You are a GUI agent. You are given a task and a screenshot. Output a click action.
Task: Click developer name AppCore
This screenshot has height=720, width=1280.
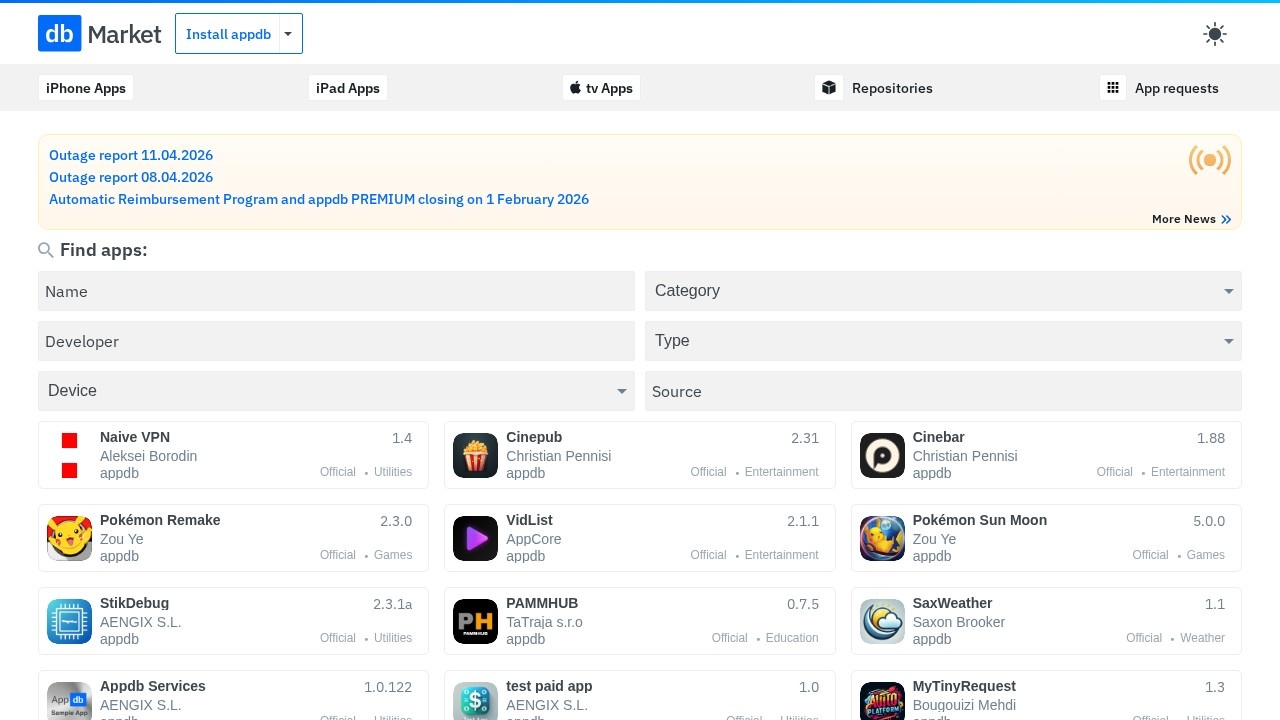534,539
